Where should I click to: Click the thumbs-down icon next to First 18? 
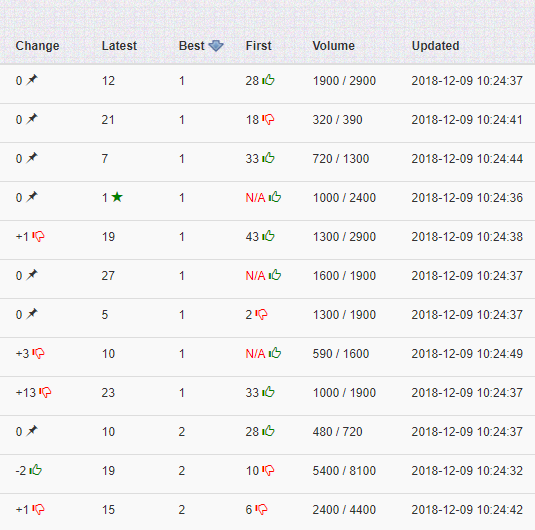coord(268,119)
